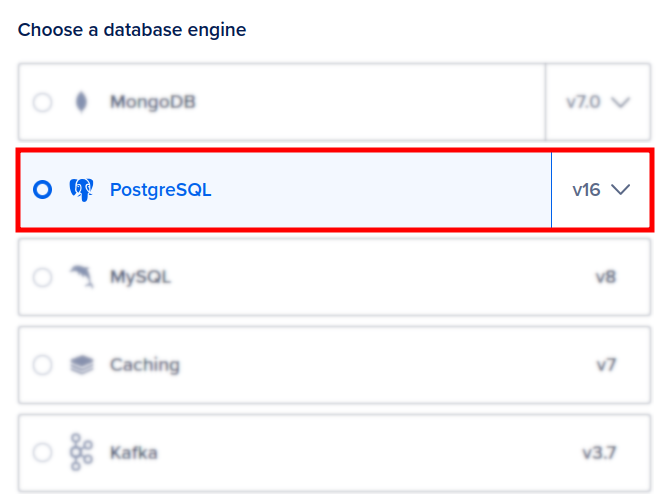
Task: Expand the PostgreSQL v16 version dropdown
Action: (600, 190)
